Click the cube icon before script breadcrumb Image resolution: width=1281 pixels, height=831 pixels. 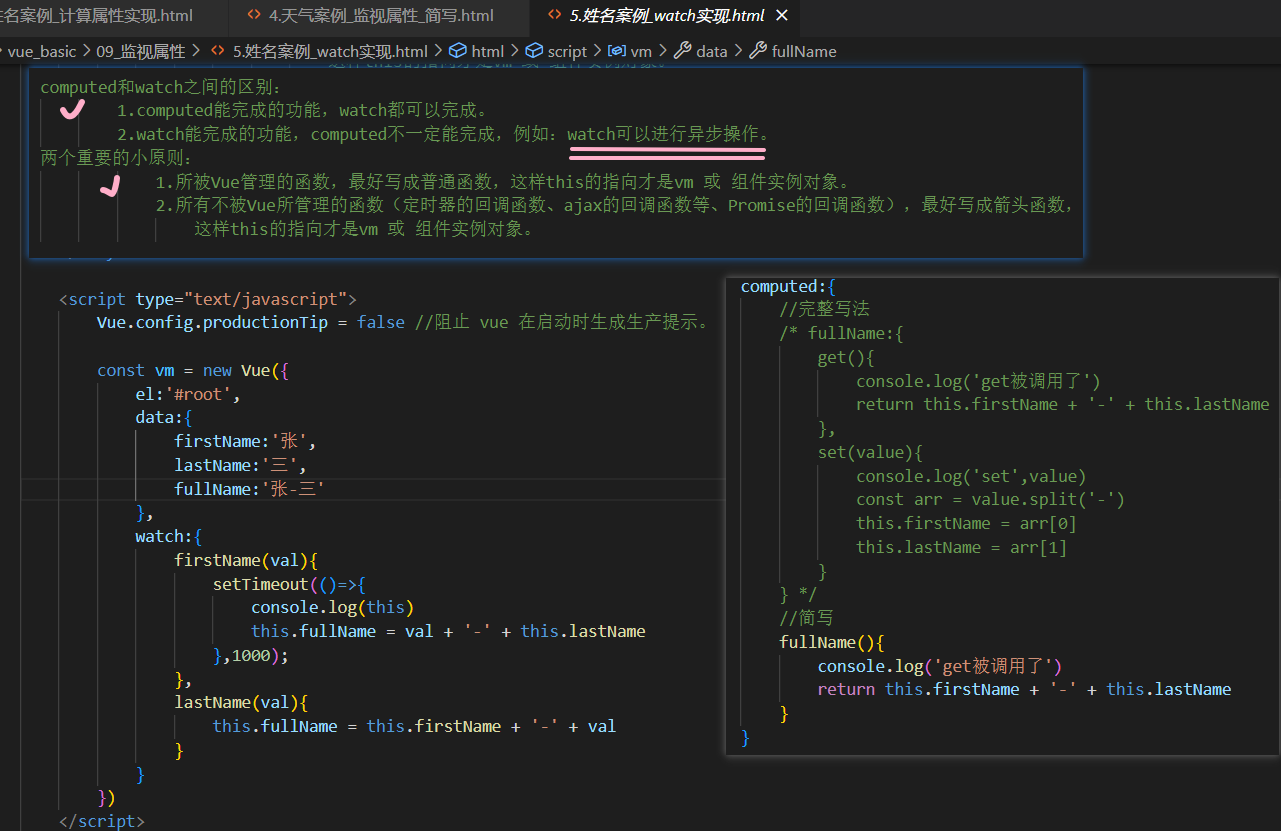point(534,51)
